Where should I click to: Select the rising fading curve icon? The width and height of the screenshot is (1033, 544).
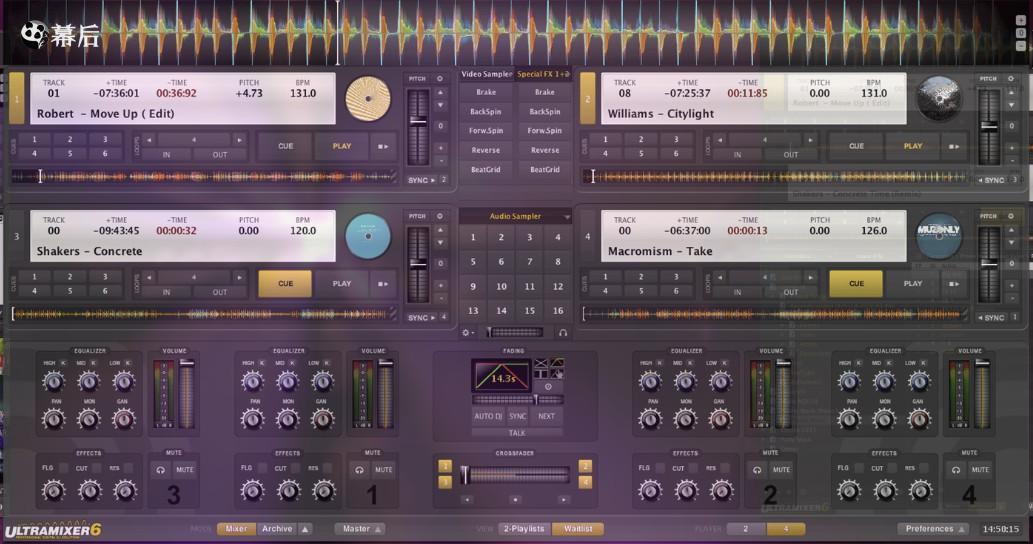pyautogui.click(x=557, y=363)
